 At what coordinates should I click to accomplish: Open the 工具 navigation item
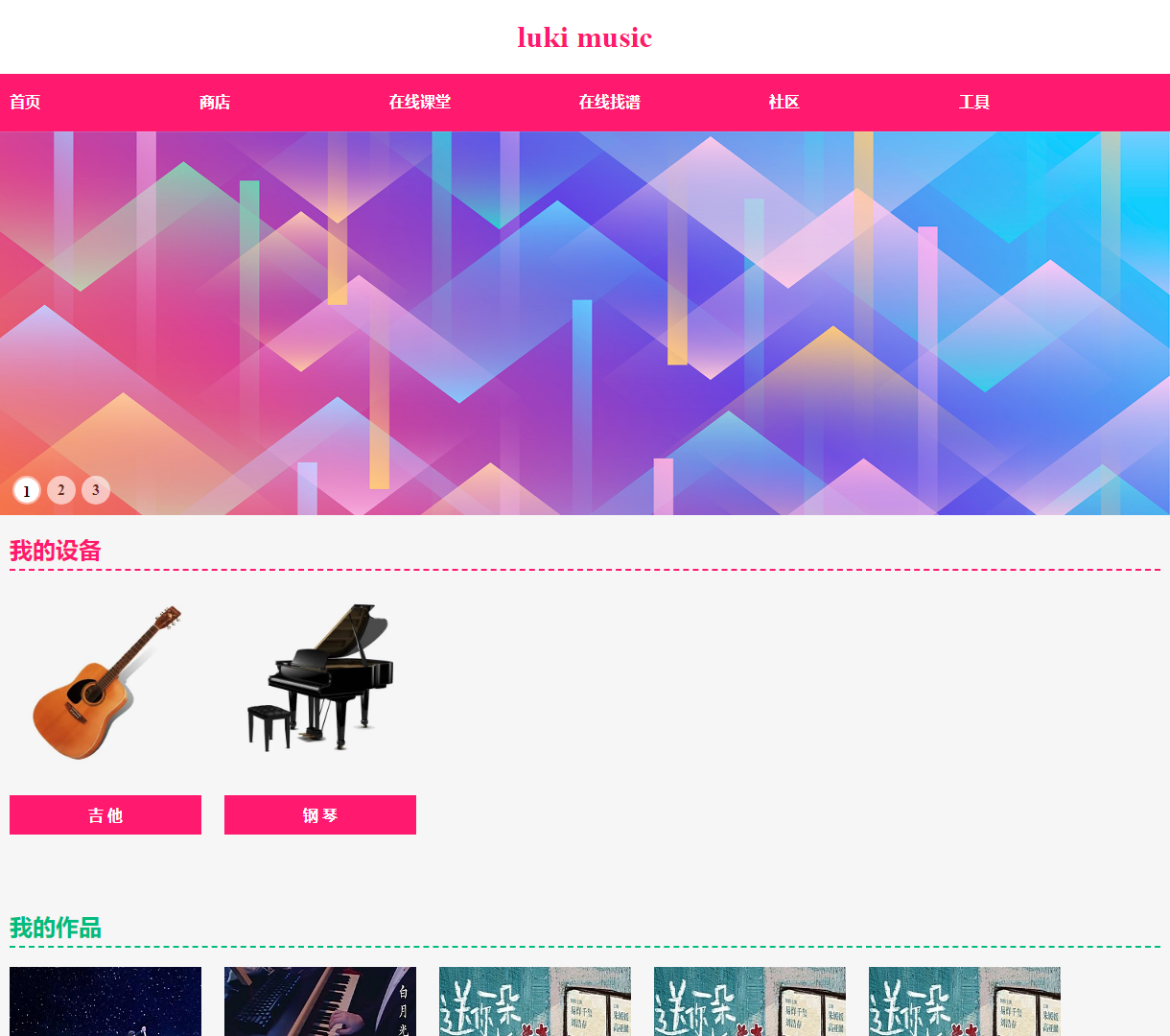(974, 103)
